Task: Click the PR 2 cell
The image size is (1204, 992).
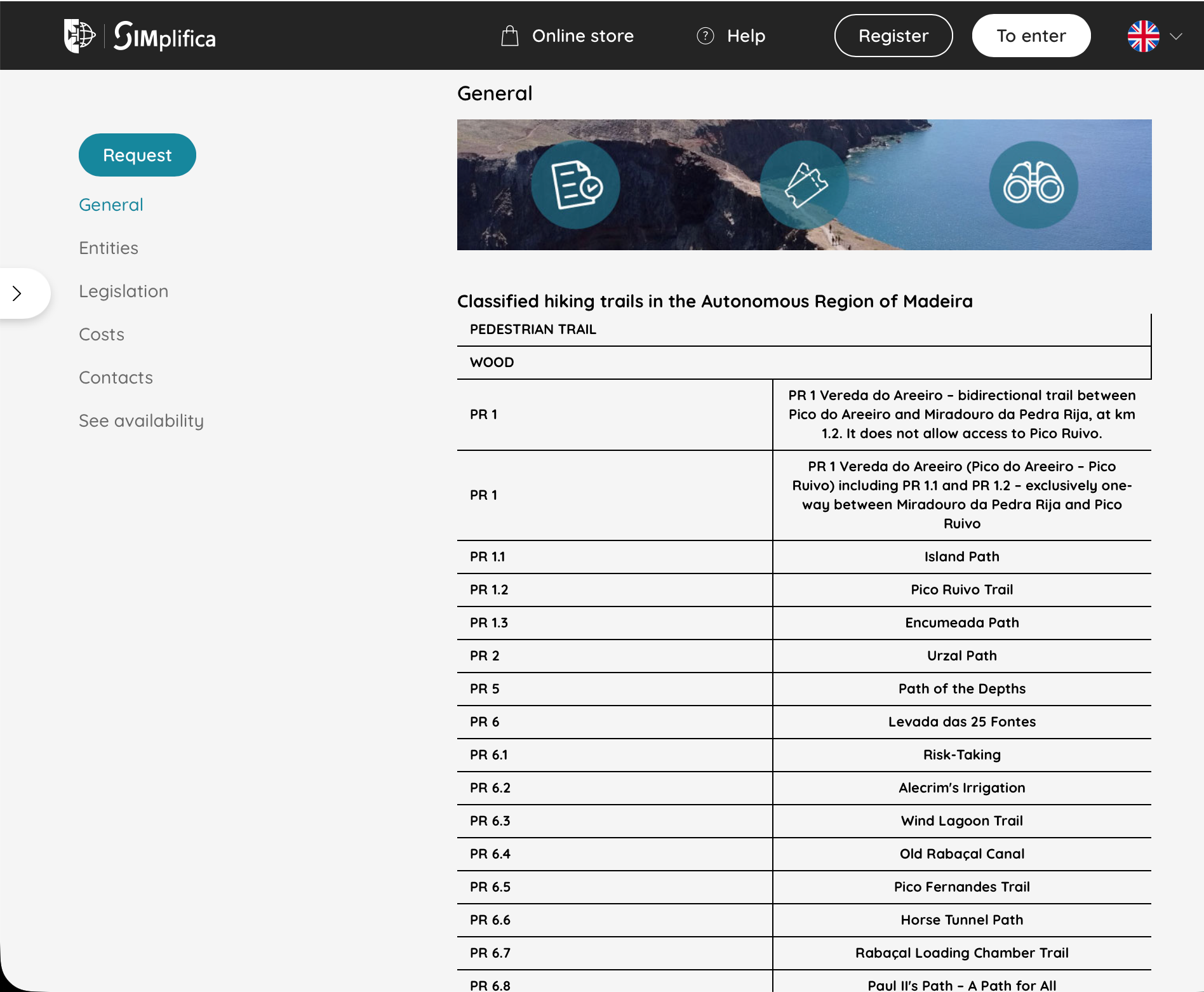Action: pos(615,656)
